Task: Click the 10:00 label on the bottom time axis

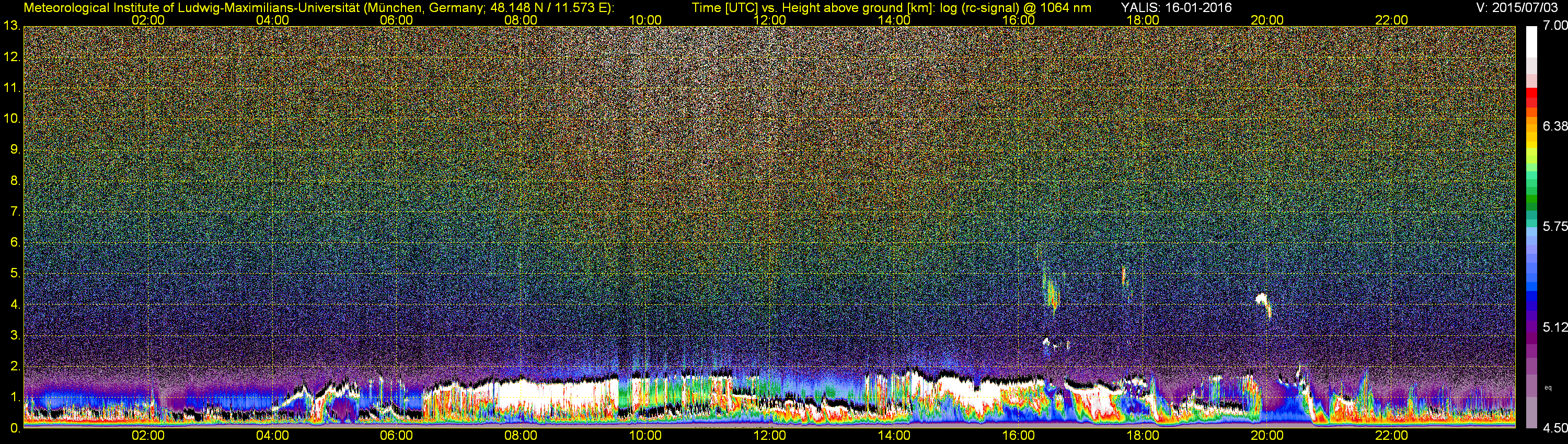Action: [645, 436]
